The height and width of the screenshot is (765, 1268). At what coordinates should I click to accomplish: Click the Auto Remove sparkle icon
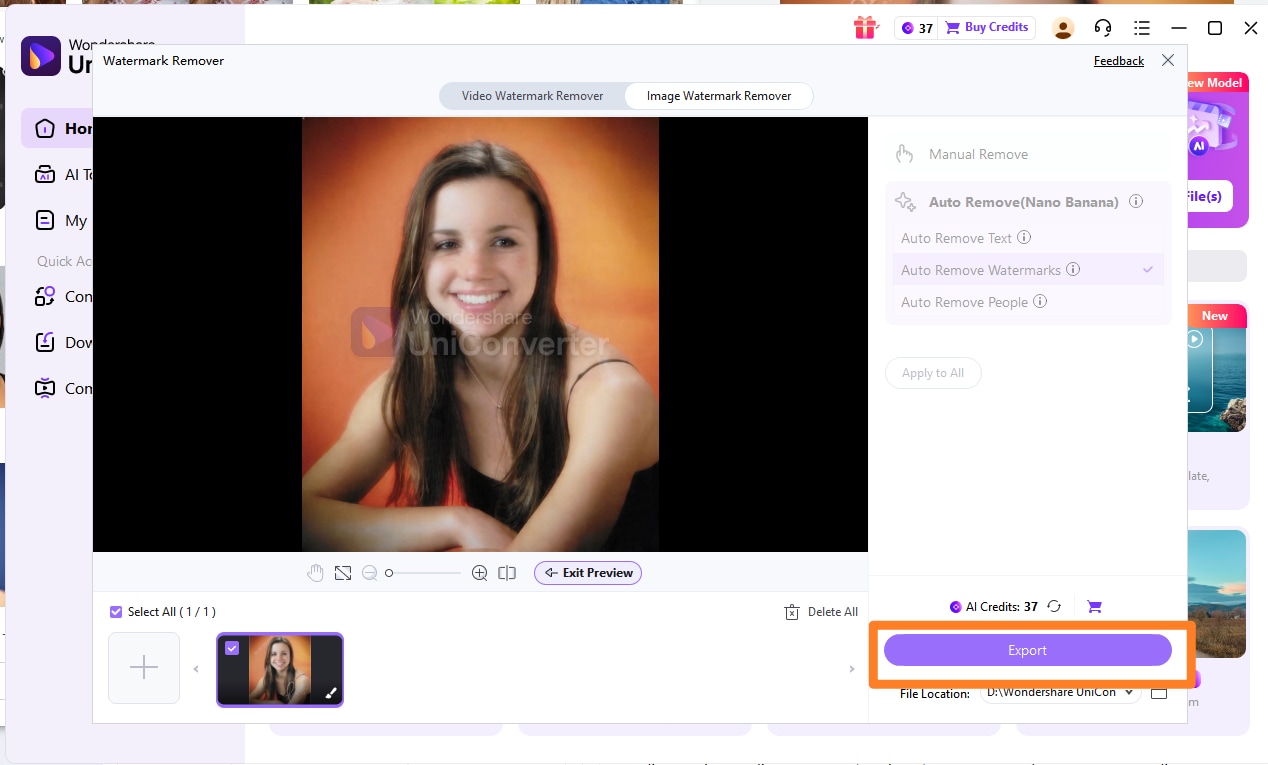(x=905, y=202)
